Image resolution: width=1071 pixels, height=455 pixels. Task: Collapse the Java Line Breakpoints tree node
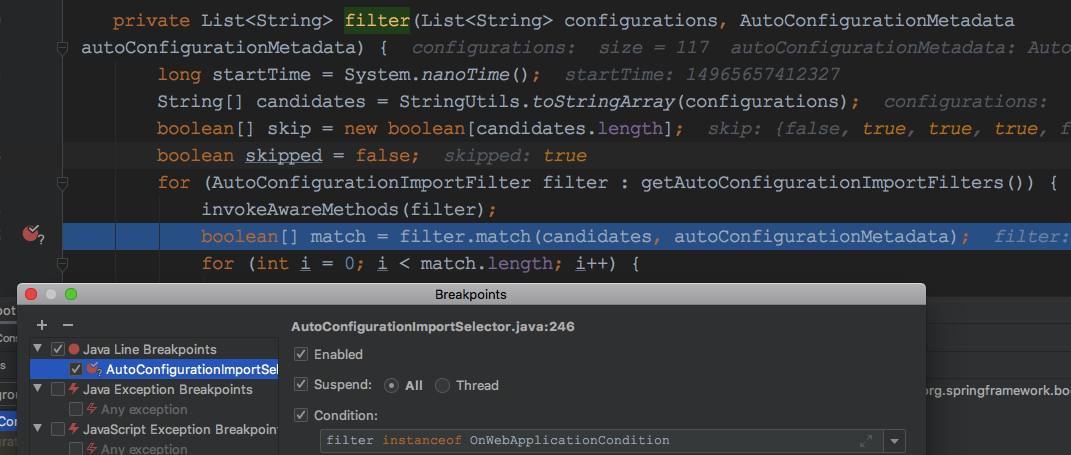40,349
